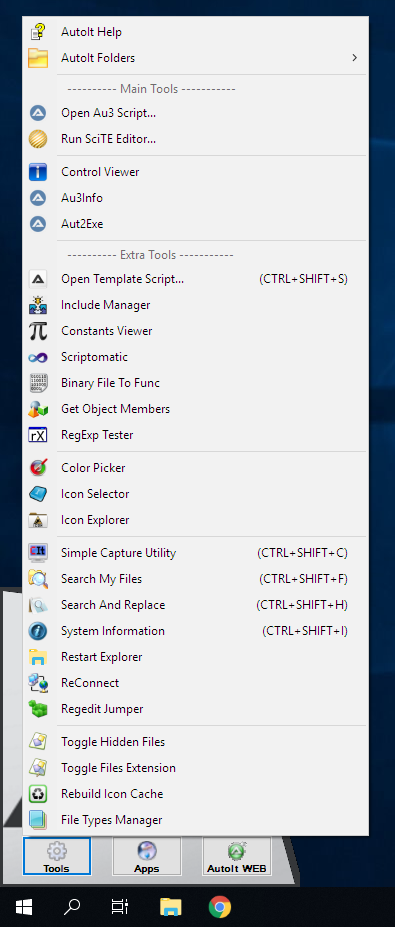This screenshot has width=395, height=927.
Task: Open the AutoIt WEB button
Action: point(237,856)
